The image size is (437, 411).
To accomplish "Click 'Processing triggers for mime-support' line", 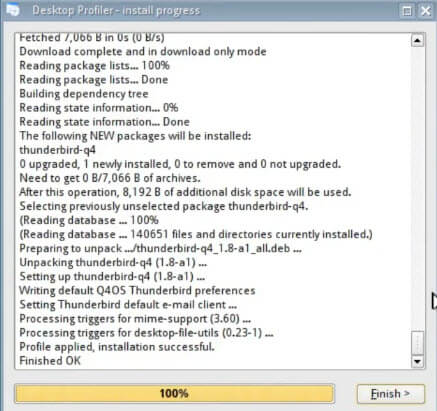I will (x=135, y=319).
